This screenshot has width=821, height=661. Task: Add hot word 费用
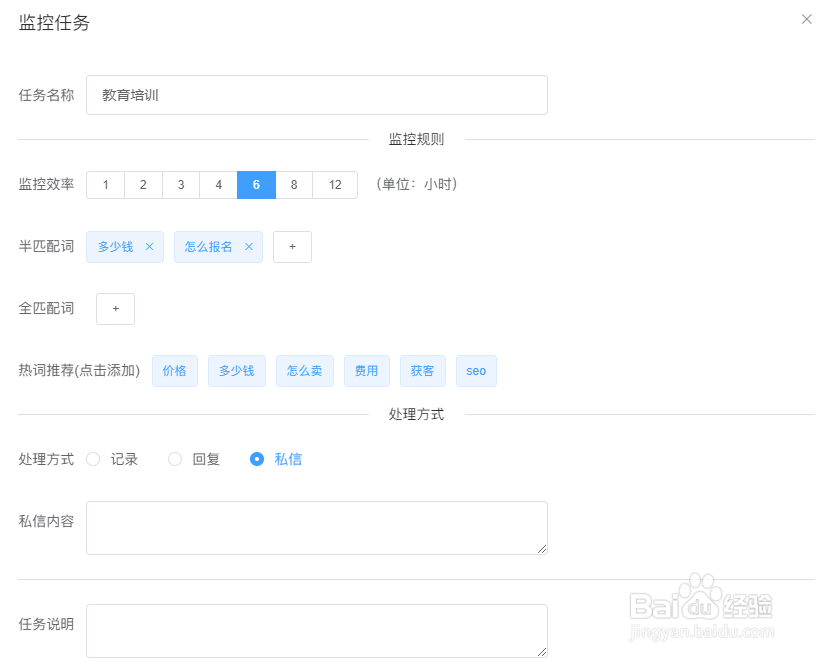tap(367, 371)
